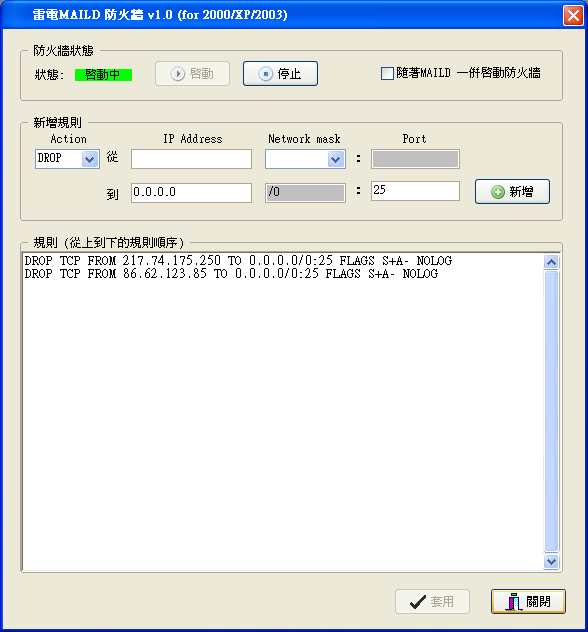This screenshot has height=632, width=588.
Task: Click the disabled source Port field
Action: (x=415, y=159)
